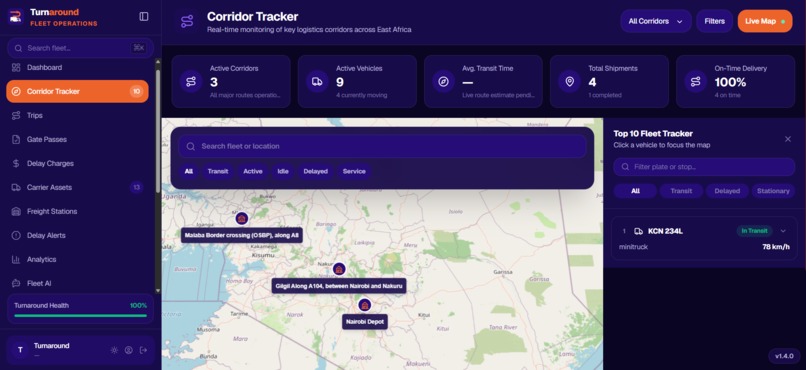Viewport: 806px width, 370px height.
Task: Click the In Transit status badge
Action: tap(755, 231)
